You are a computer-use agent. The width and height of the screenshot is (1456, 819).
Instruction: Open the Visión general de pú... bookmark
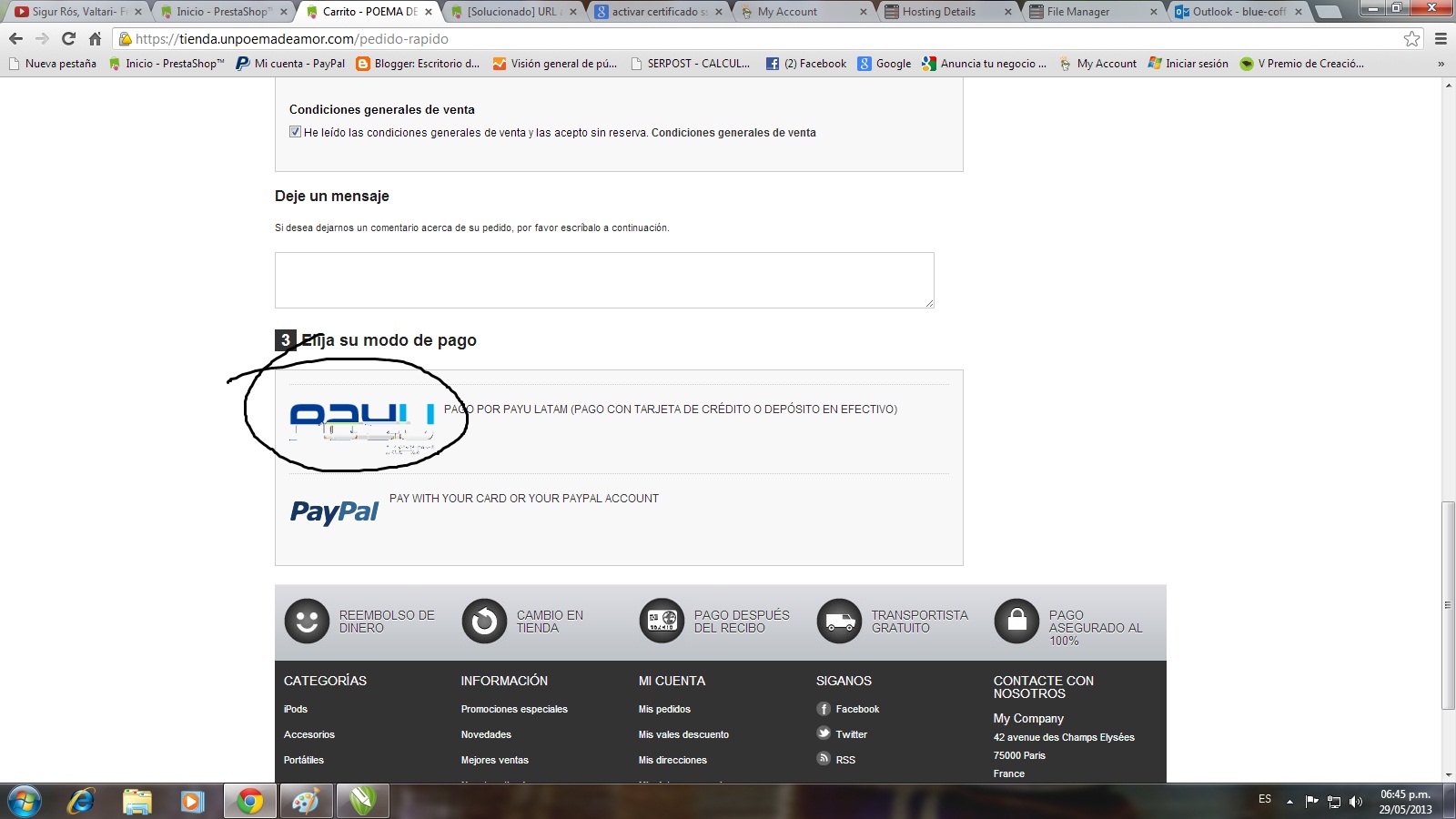555,64
